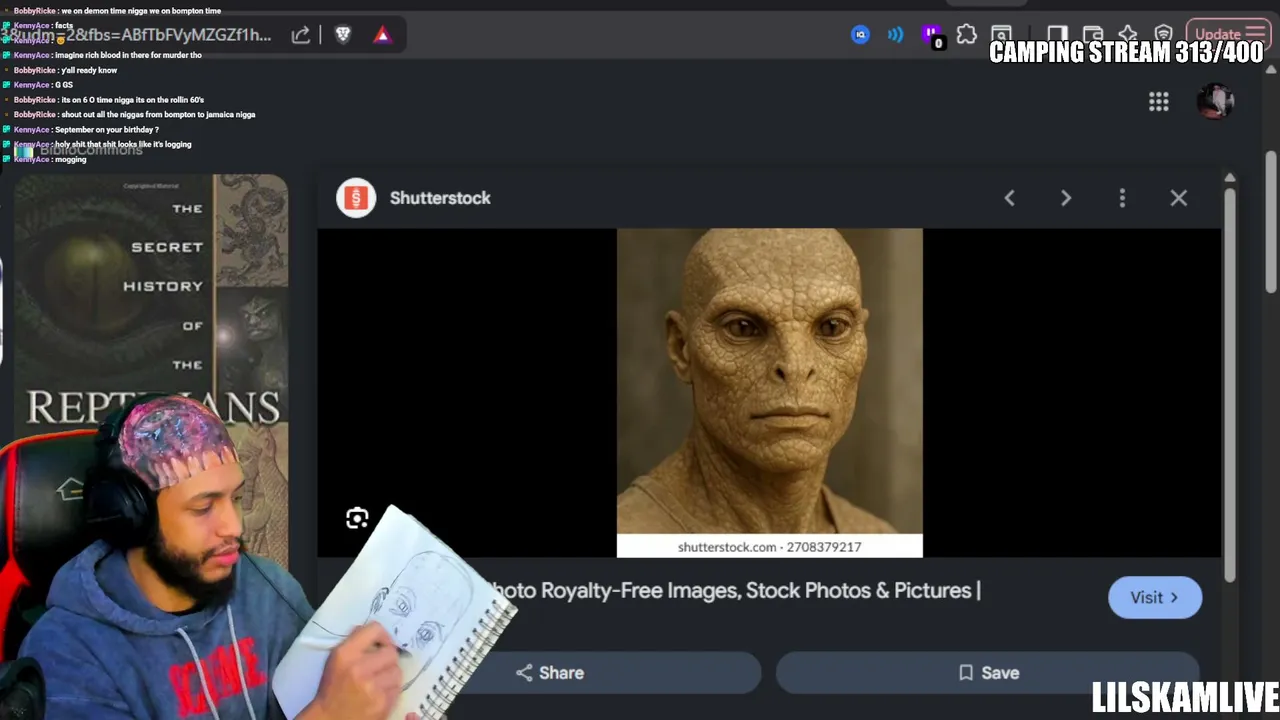Open the Brave Rewards triangle icon
This screenshot has height=720, width=1280.
tap(382, 35)
